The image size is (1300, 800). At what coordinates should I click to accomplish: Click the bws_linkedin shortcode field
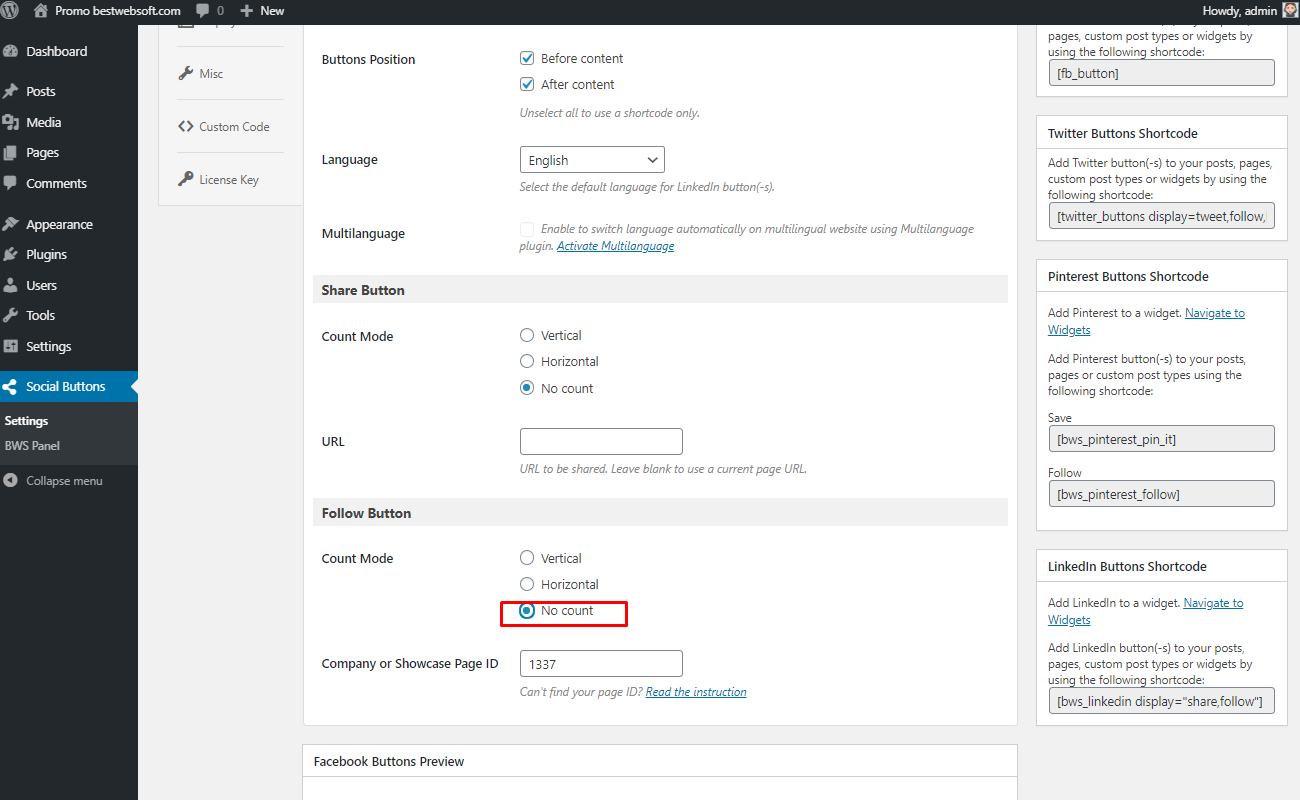click(x=1161, y=701)
